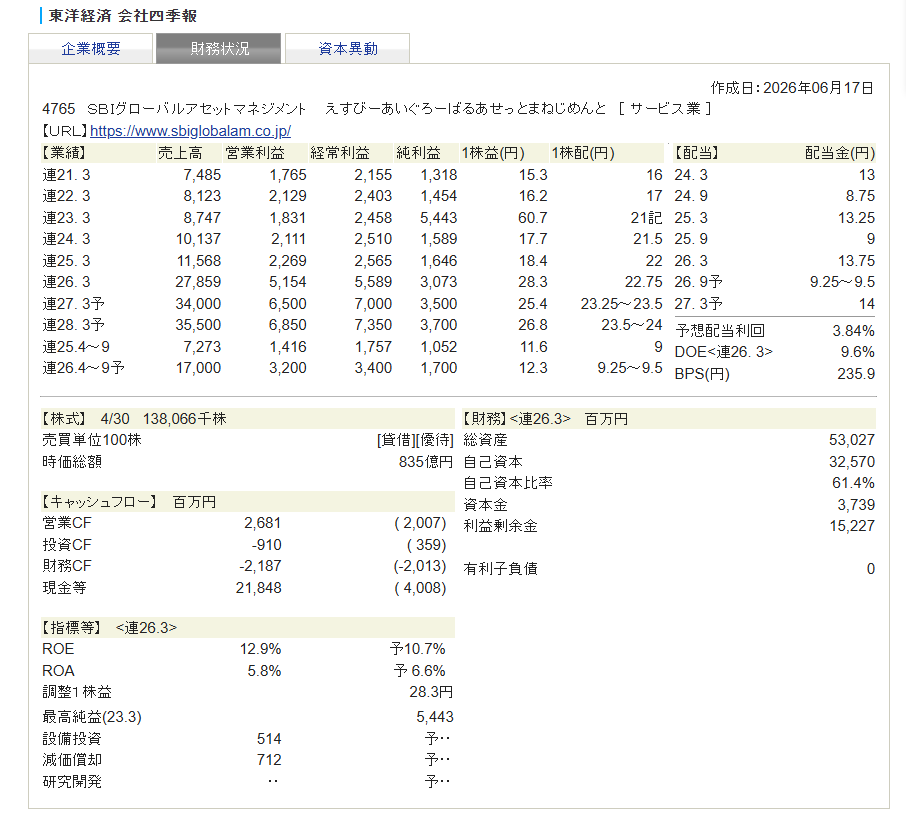Click operating profit 2,269 for 連25.3
This screenshot has width=906, height=826.
288,261
